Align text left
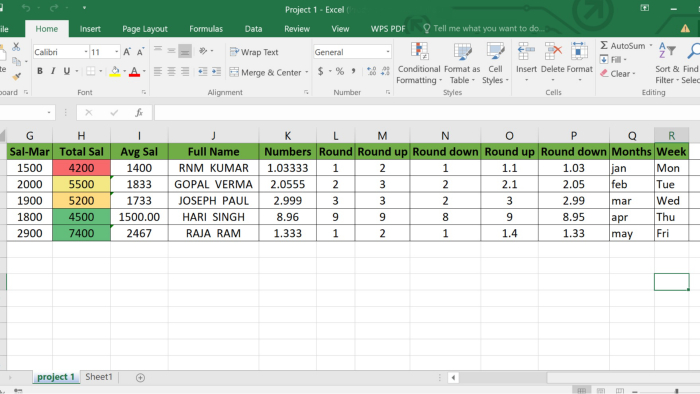The image size is (700, 394). [158, 71]
